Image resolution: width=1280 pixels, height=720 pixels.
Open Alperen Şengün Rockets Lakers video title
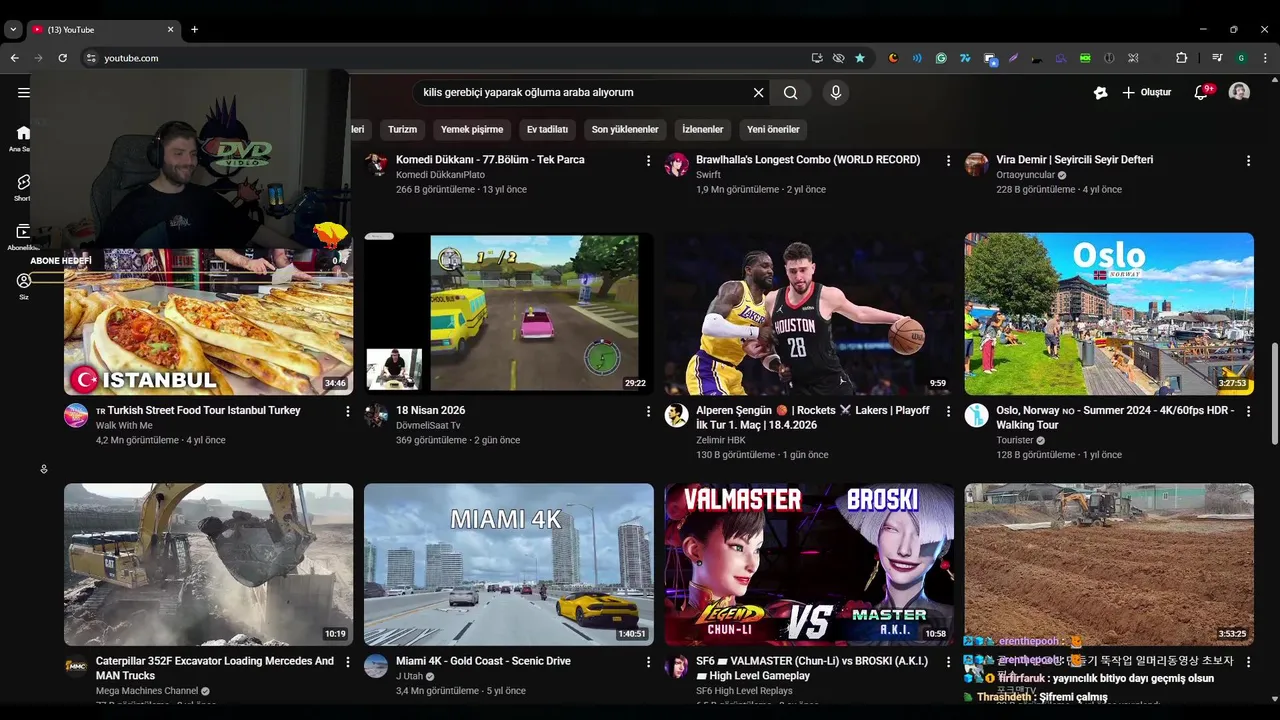pos(813,418)
